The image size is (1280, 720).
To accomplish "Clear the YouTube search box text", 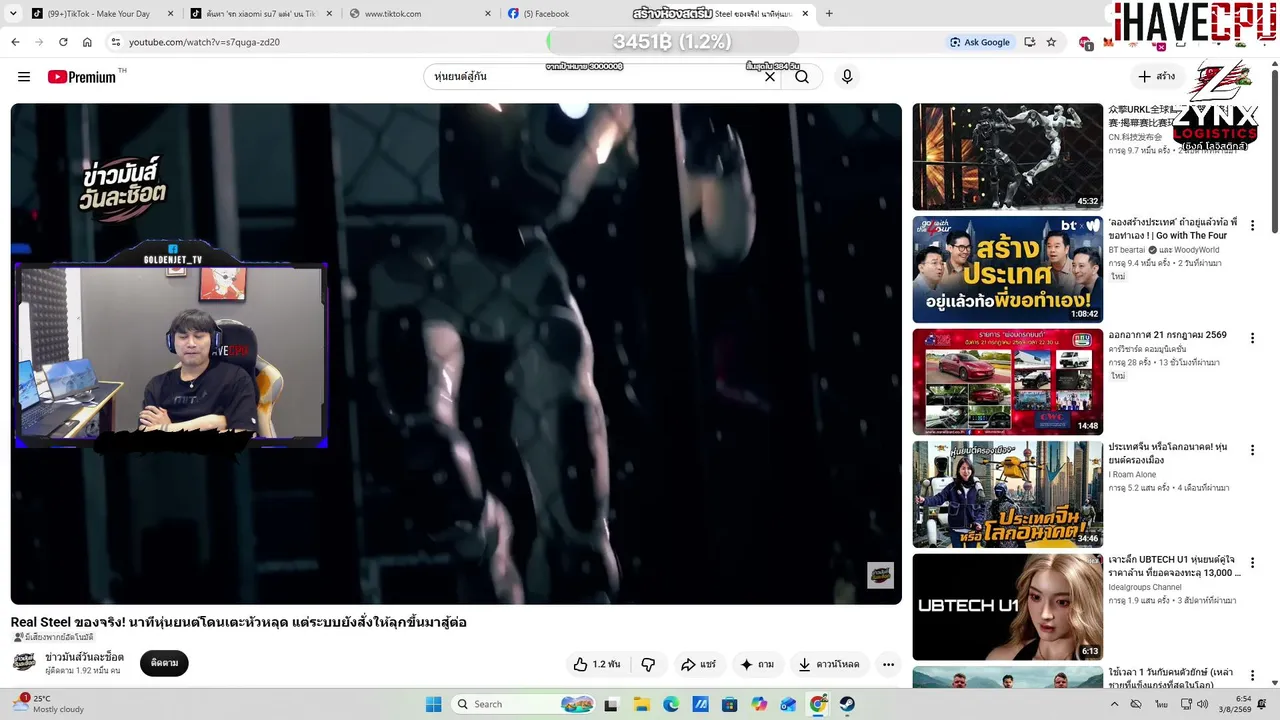I will 770,77.
